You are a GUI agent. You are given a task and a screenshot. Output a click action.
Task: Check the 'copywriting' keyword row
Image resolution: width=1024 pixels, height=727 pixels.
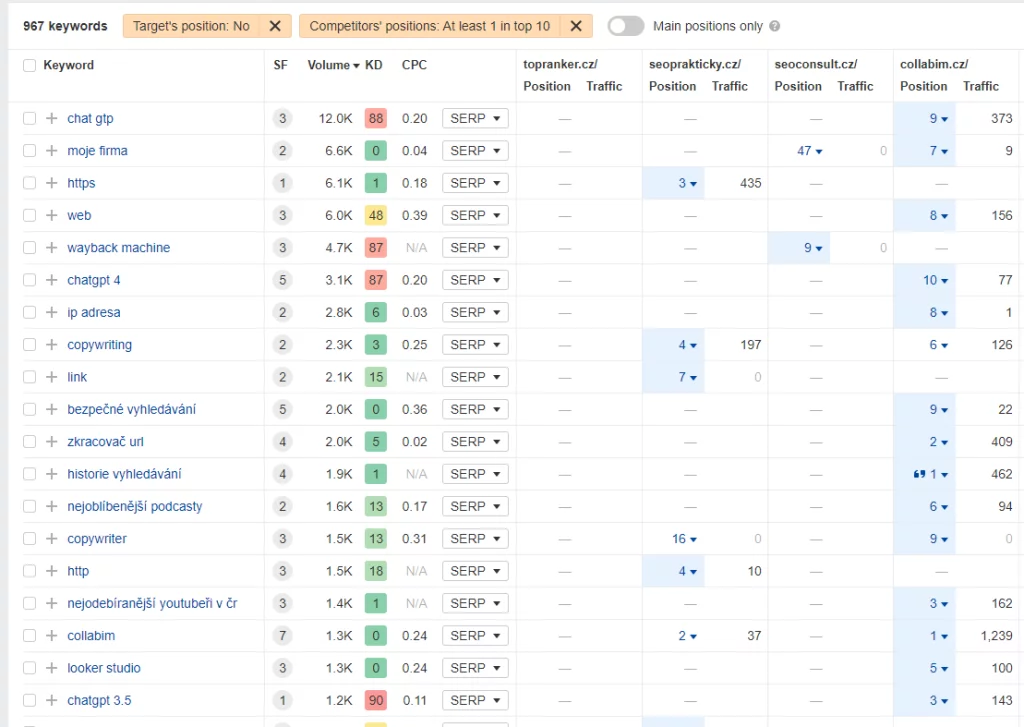pos(29,345)
